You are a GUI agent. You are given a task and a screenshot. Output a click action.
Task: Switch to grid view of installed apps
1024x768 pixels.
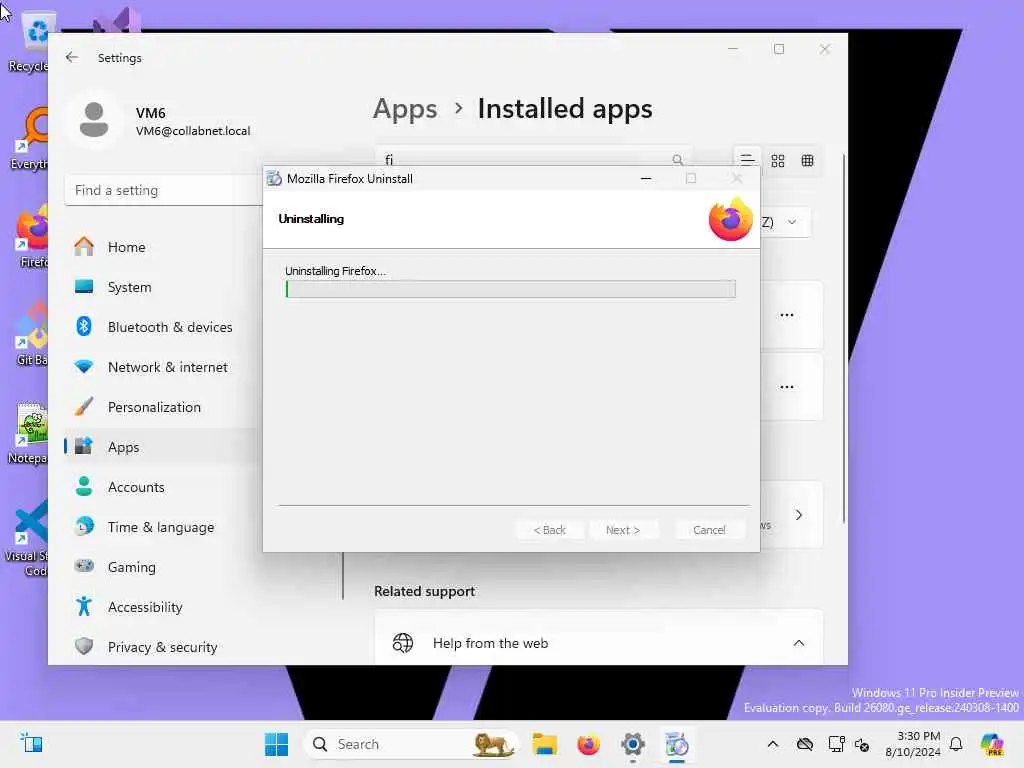tap(778, 161)
